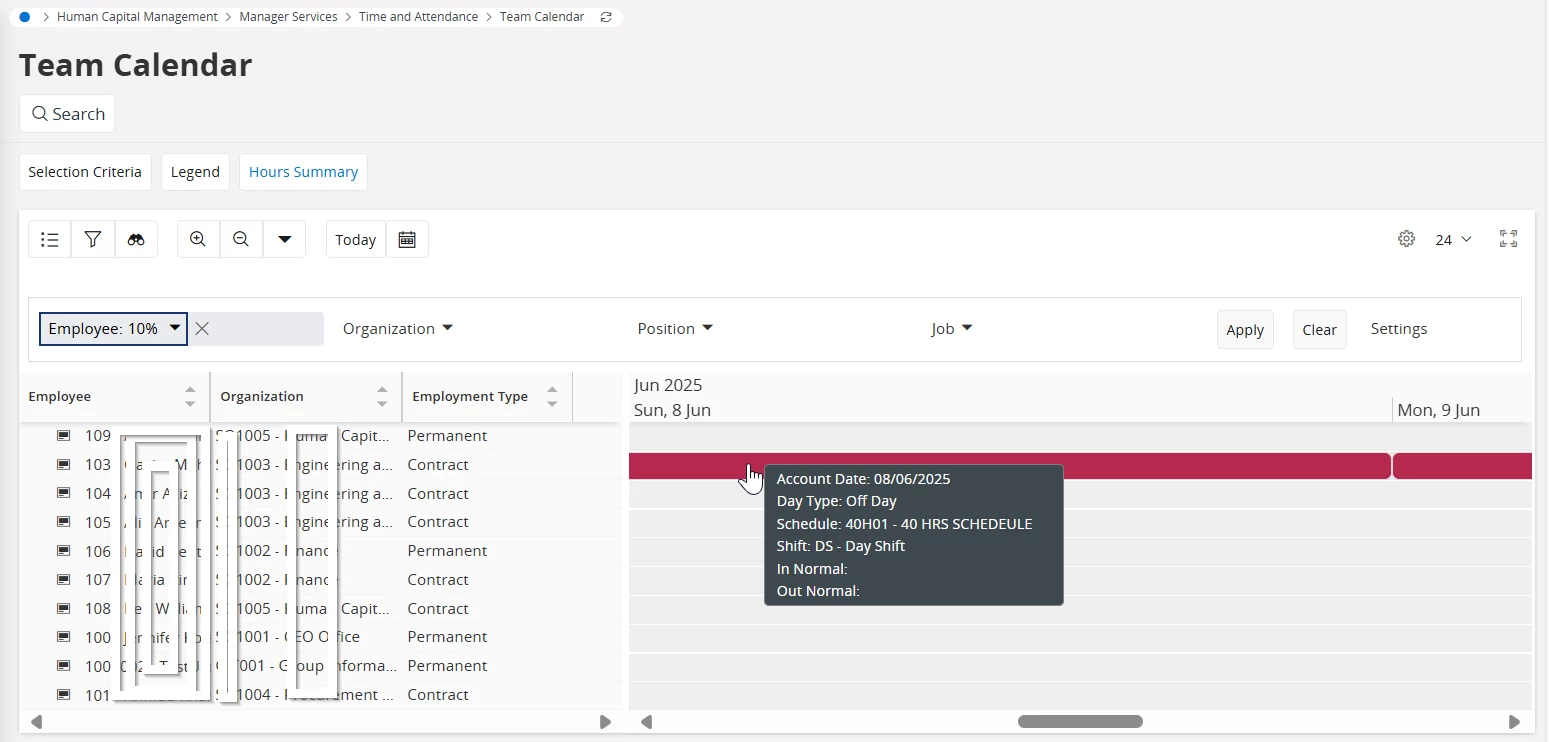Click the funnel filter icon

pyautogui.click(x=93, y=239)
